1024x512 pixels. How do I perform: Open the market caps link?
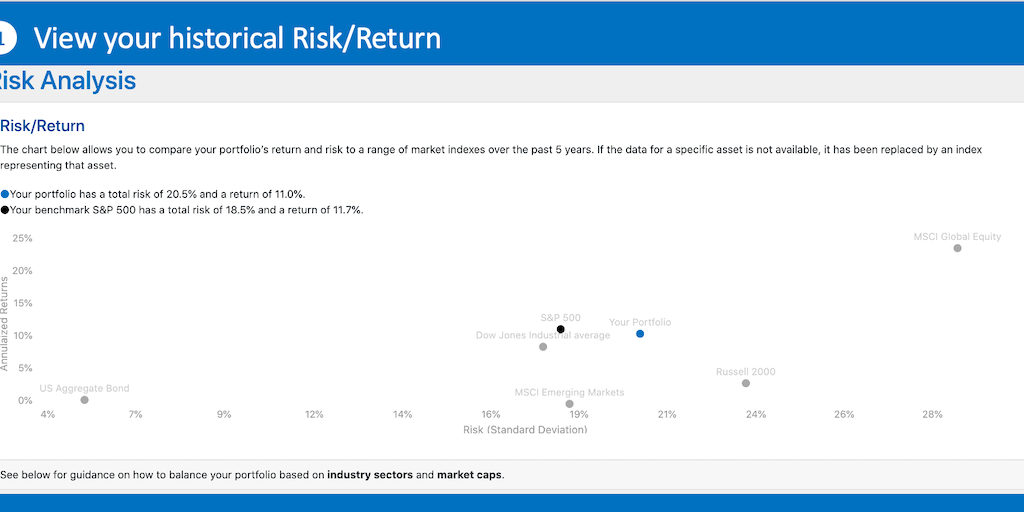coord(469,475)
